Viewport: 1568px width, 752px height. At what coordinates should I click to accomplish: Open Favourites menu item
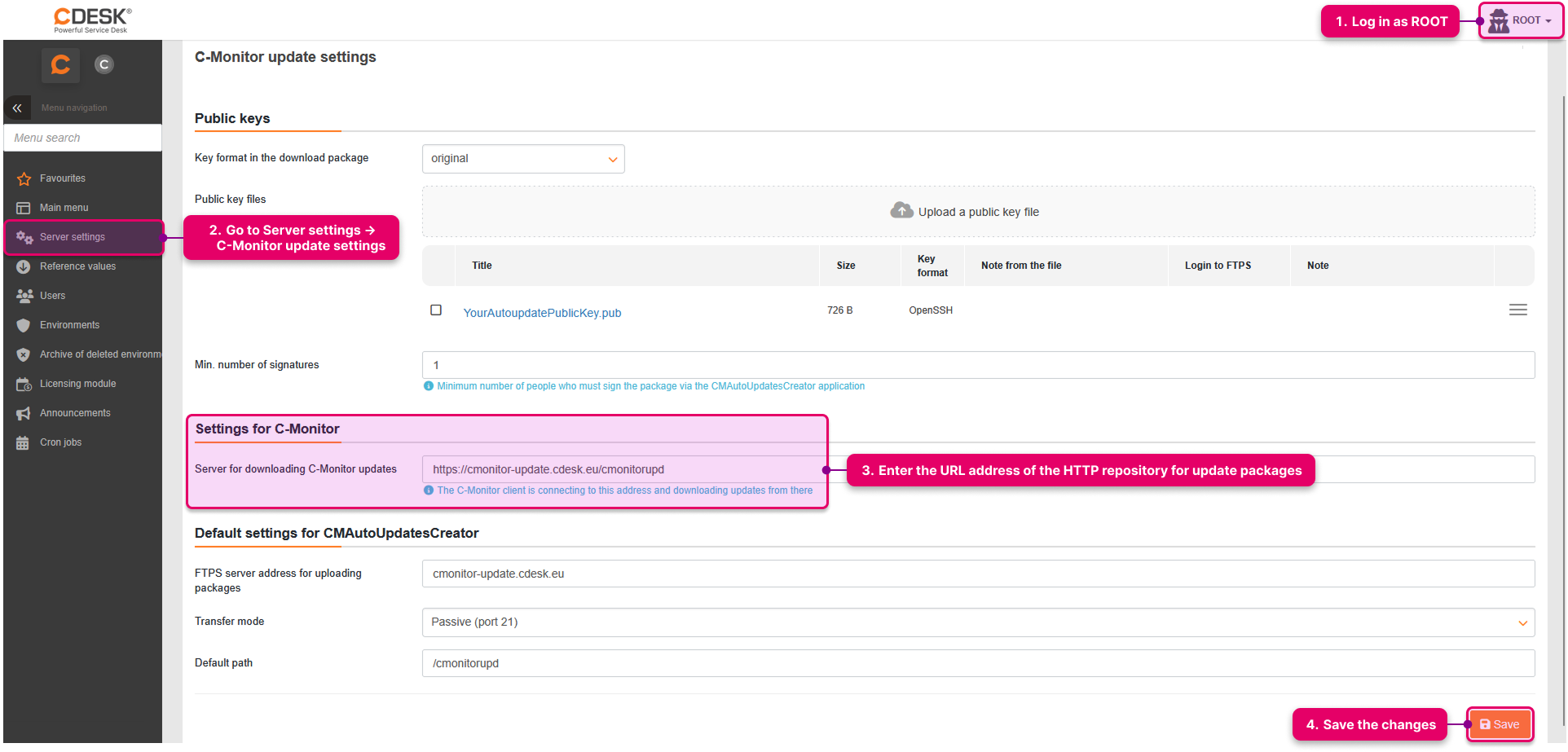[63, 178]
